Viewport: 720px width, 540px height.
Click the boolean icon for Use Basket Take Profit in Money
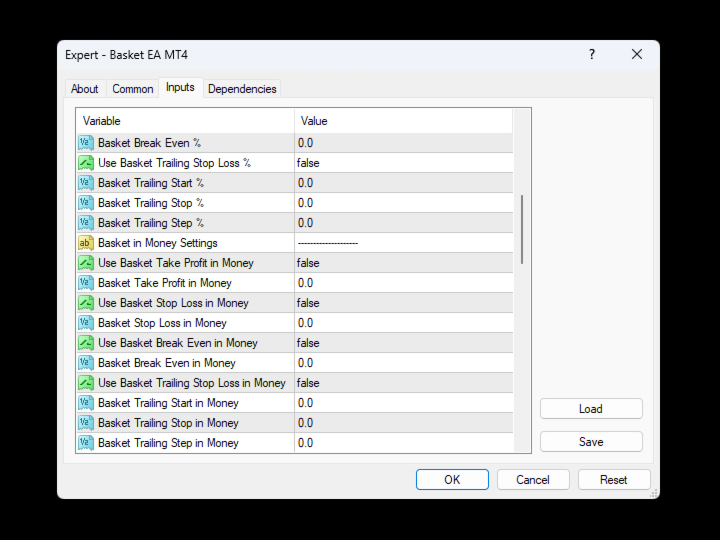click(86, 263)
